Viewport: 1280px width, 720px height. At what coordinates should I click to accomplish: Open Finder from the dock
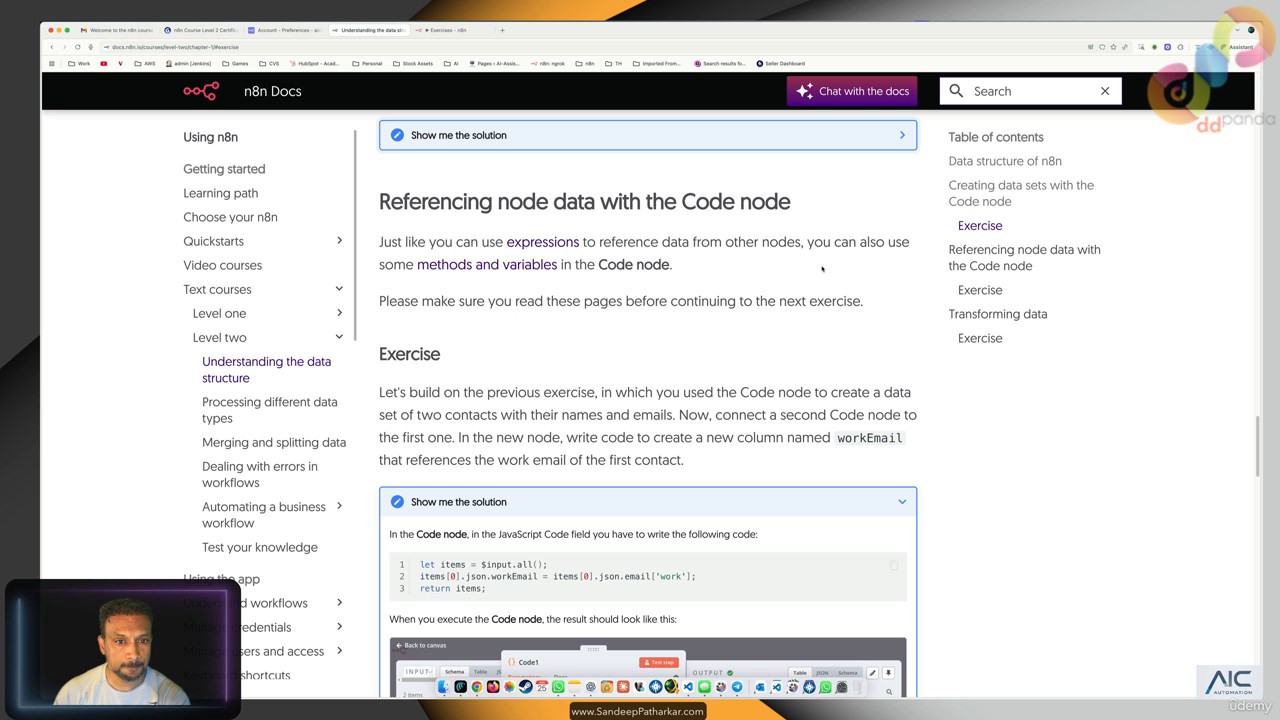(x=444, y=687)
